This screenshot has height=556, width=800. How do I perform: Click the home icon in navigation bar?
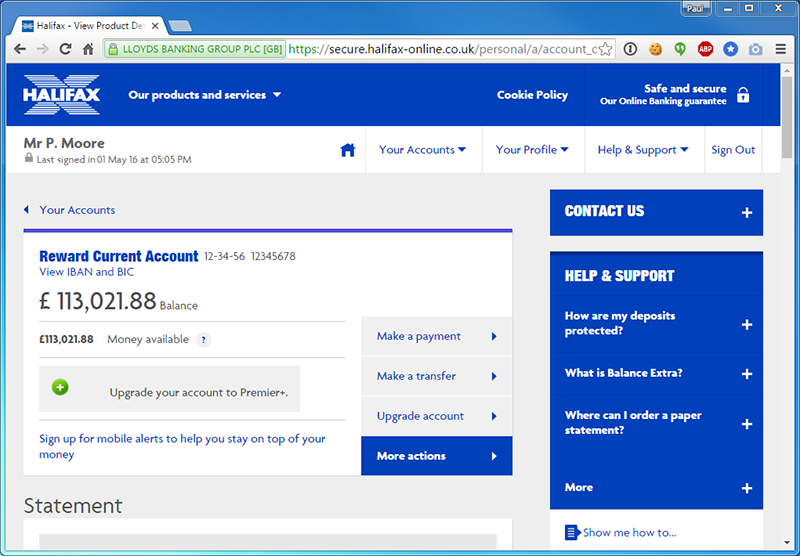tap(348, 150)
